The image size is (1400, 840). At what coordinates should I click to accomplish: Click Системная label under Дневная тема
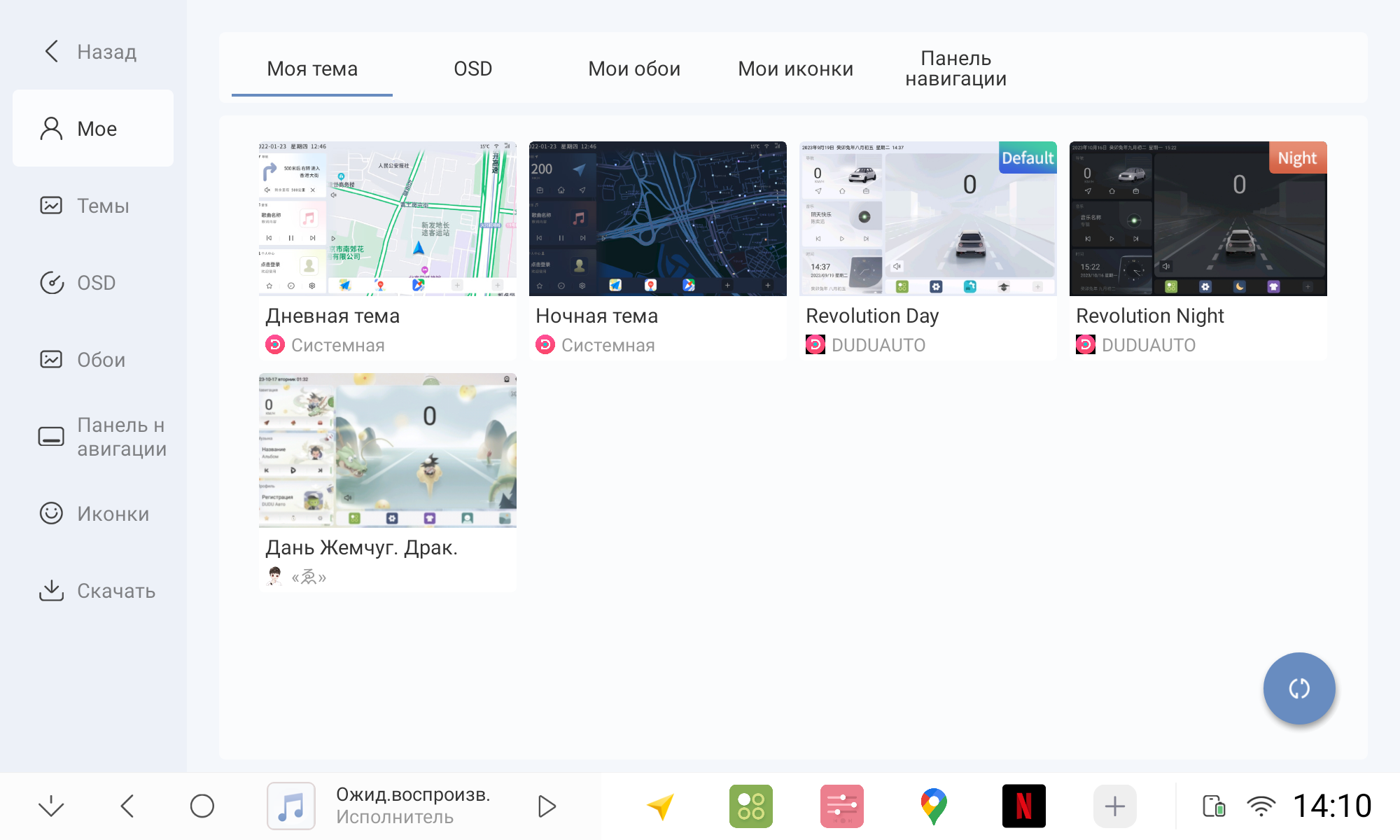click(338, 345)
